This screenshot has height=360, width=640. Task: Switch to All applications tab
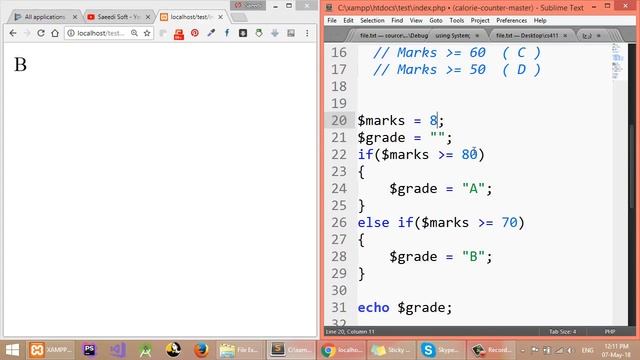[x=44, y=17]
